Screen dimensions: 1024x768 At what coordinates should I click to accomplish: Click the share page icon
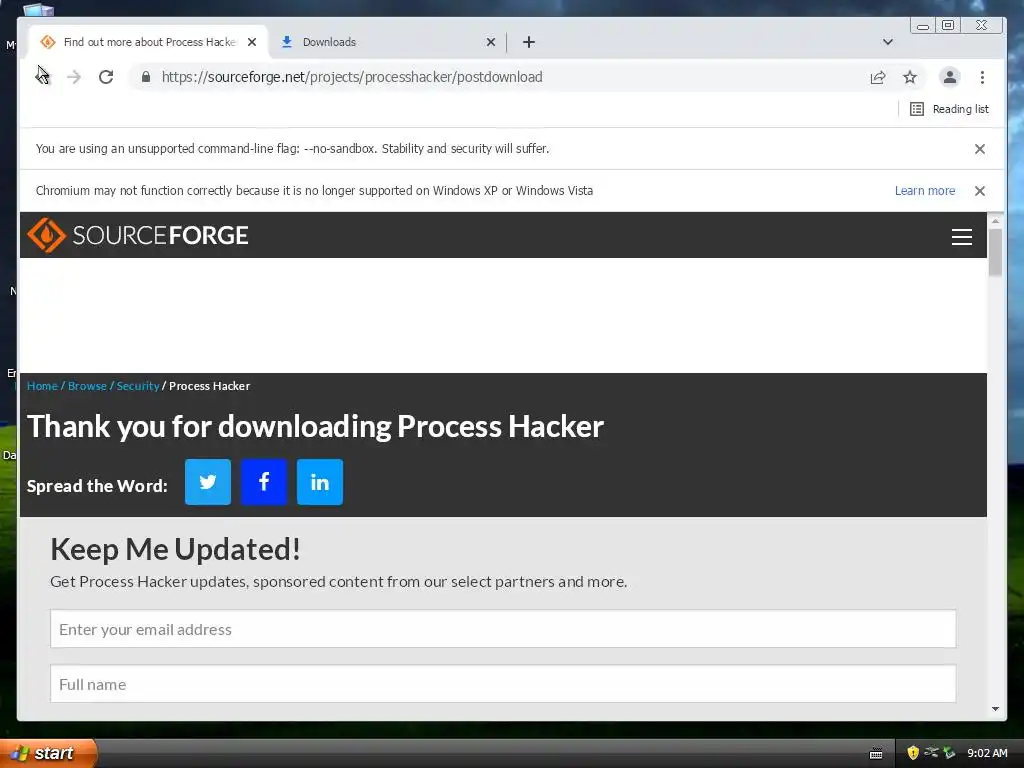pos(878,77)
